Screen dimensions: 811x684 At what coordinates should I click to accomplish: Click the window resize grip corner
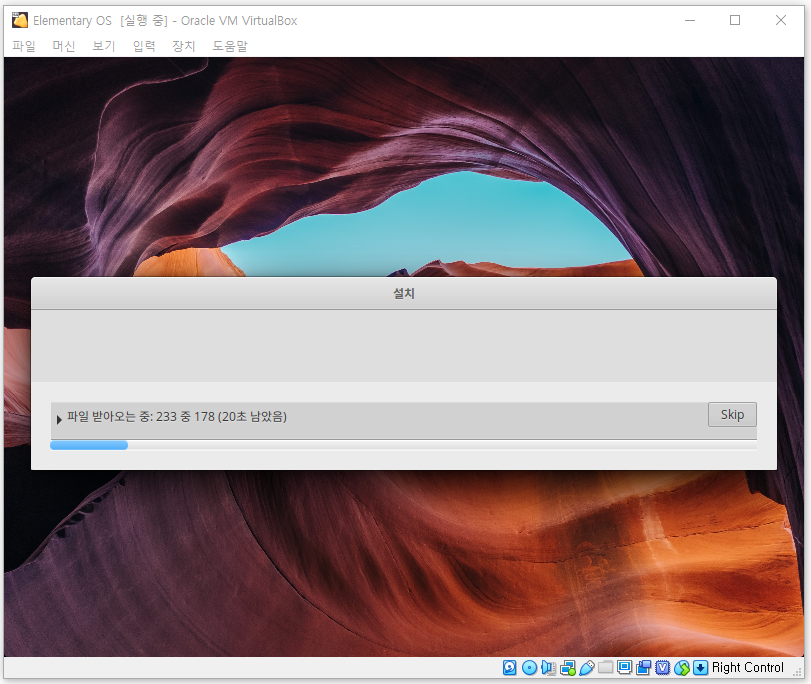coord(797,672)
